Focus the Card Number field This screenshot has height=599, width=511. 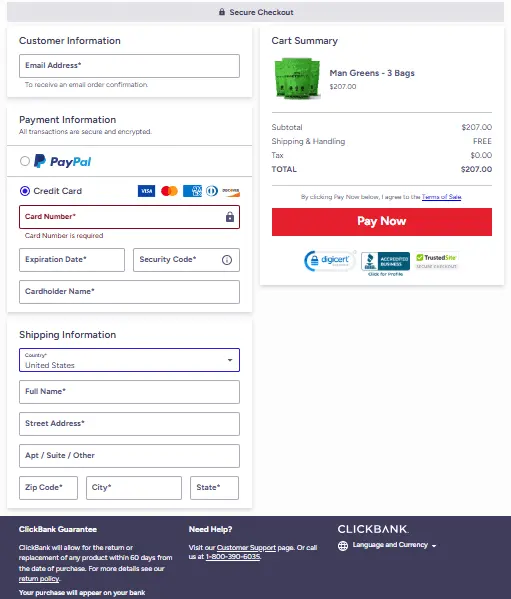[x=129, y=217]
